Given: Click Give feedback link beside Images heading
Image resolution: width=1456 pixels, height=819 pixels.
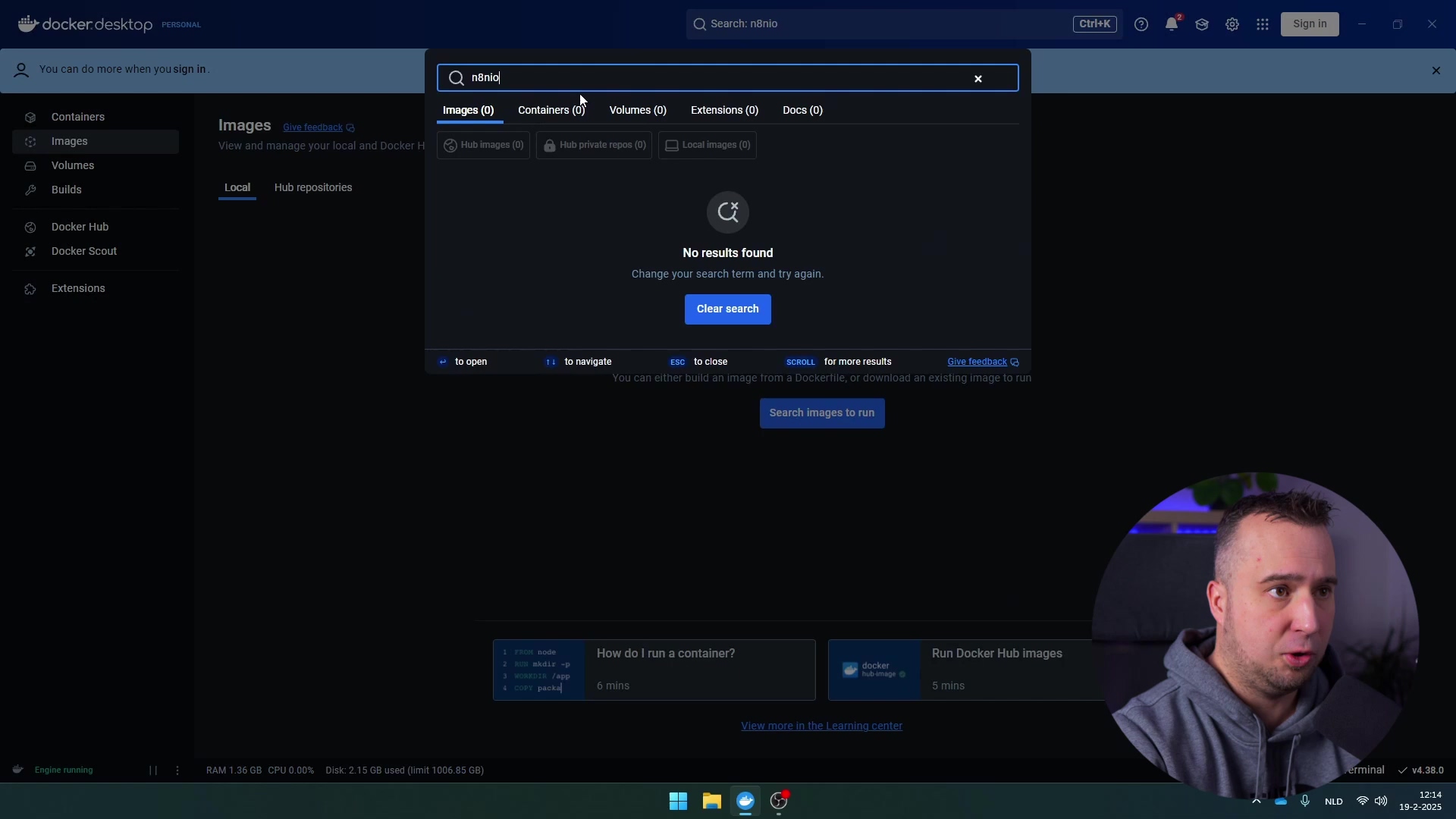Looking at the screenshot, I should point(318,127).
